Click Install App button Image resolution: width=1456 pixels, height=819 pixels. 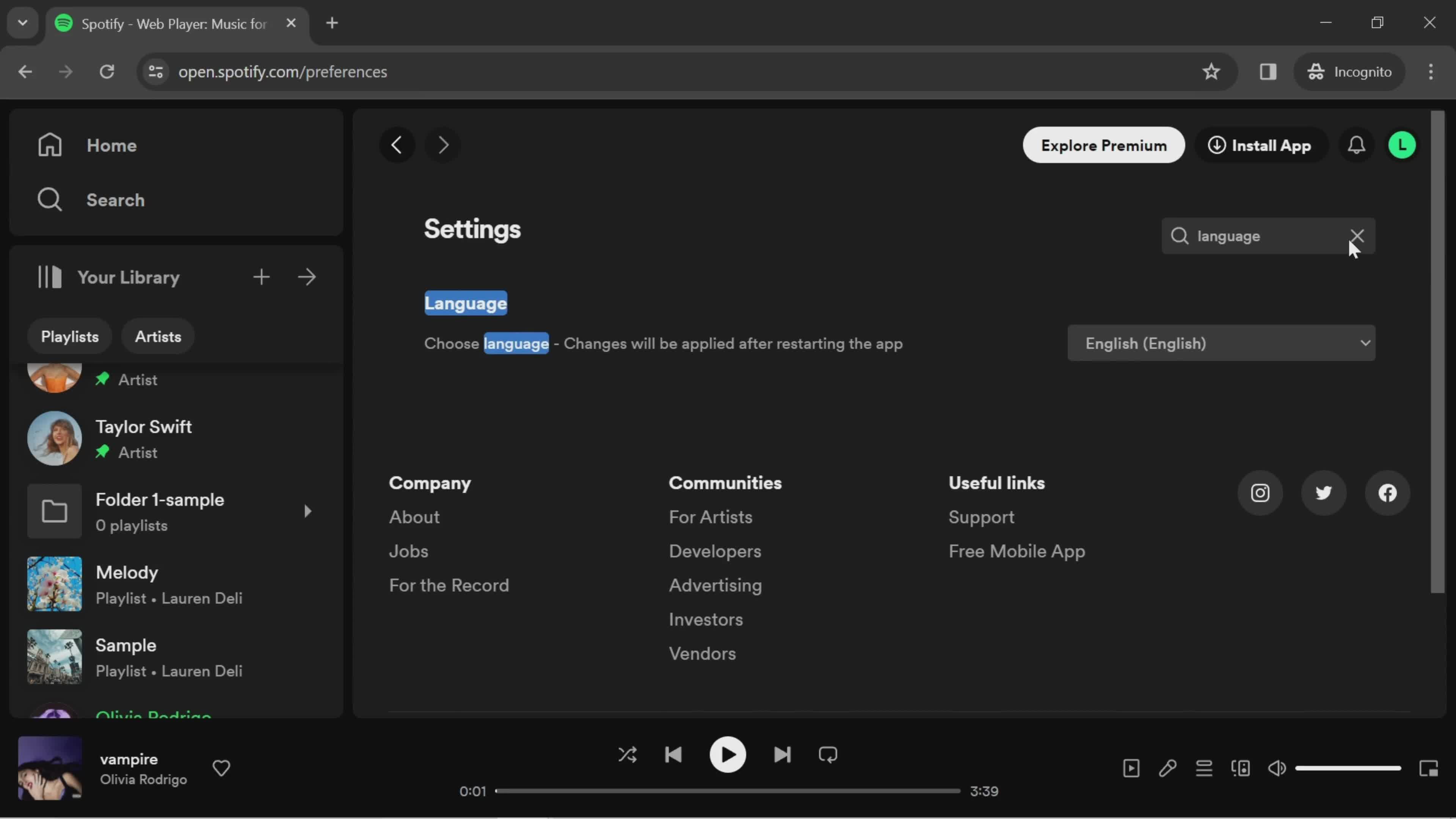[x=1259, y=145]
